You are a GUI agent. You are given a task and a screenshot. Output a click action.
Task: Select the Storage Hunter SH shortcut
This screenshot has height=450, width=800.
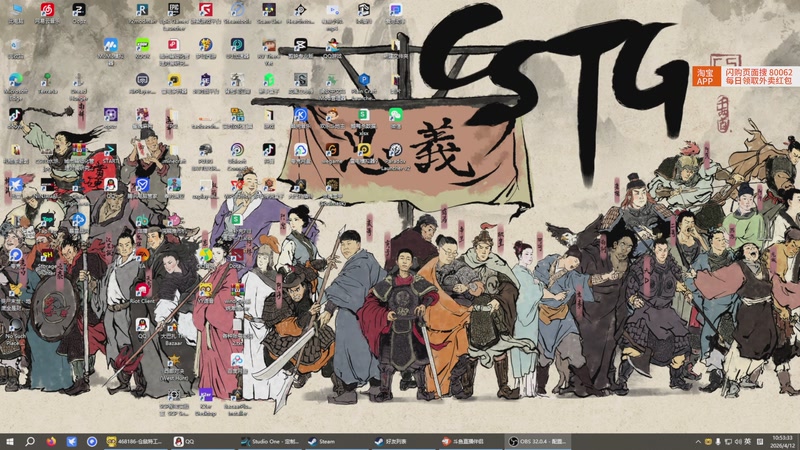(47, 260)
